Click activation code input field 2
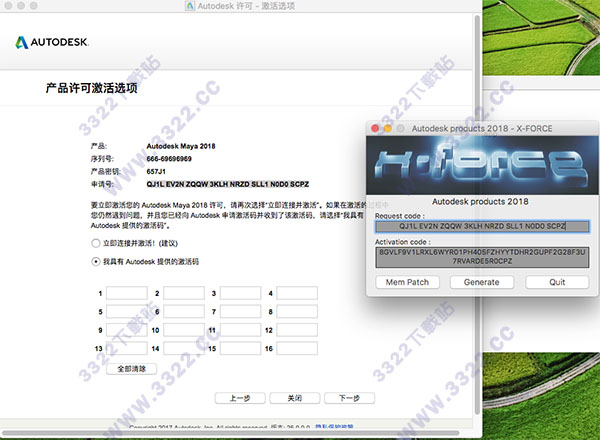This screenshot has width=600, height=440. (x=184, y=293)
